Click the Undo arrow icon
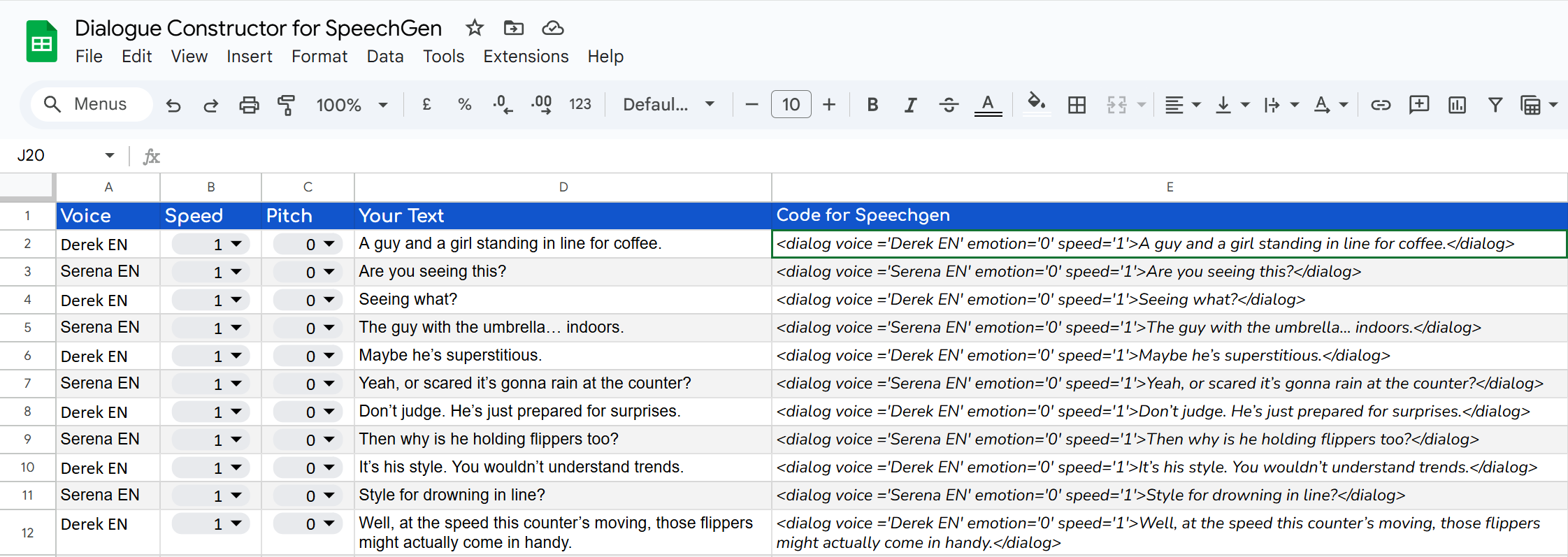The width and height of the screenshot is (1568, 557). [x=173, y=105]
